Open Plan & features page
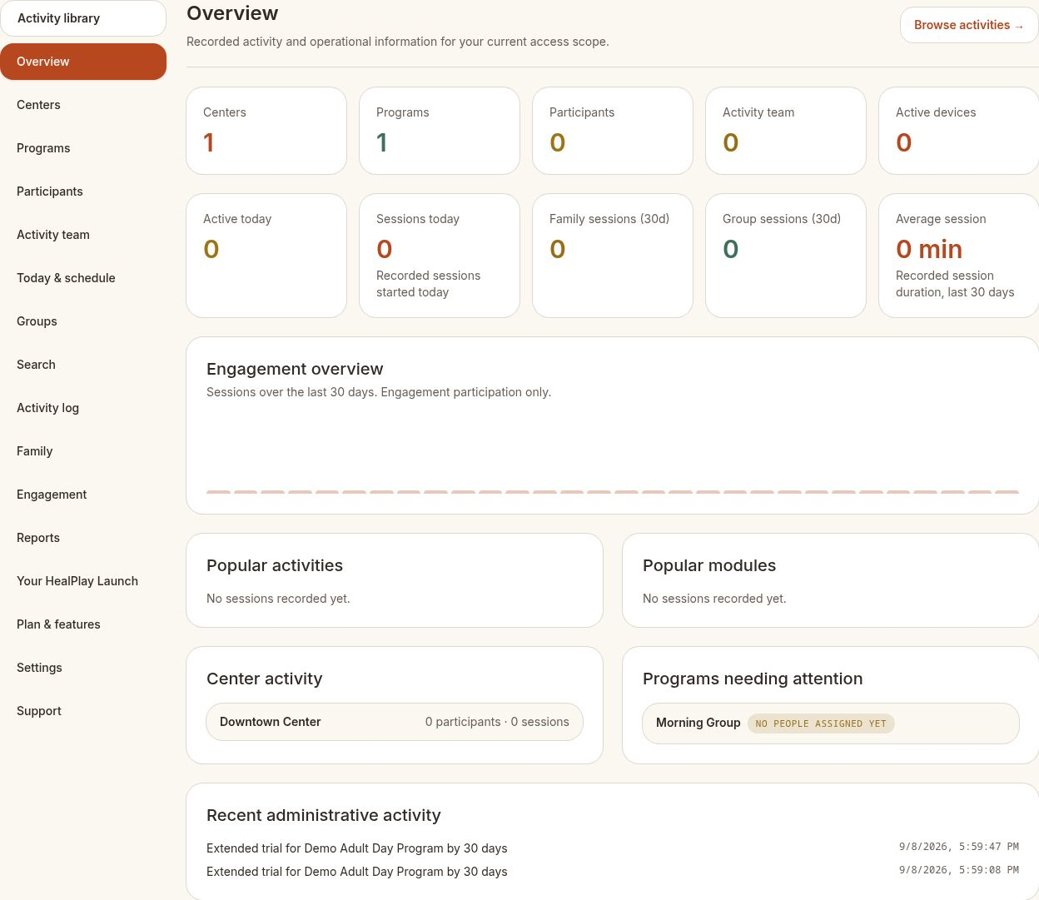1039x900 pixels. tap(83, 624)
